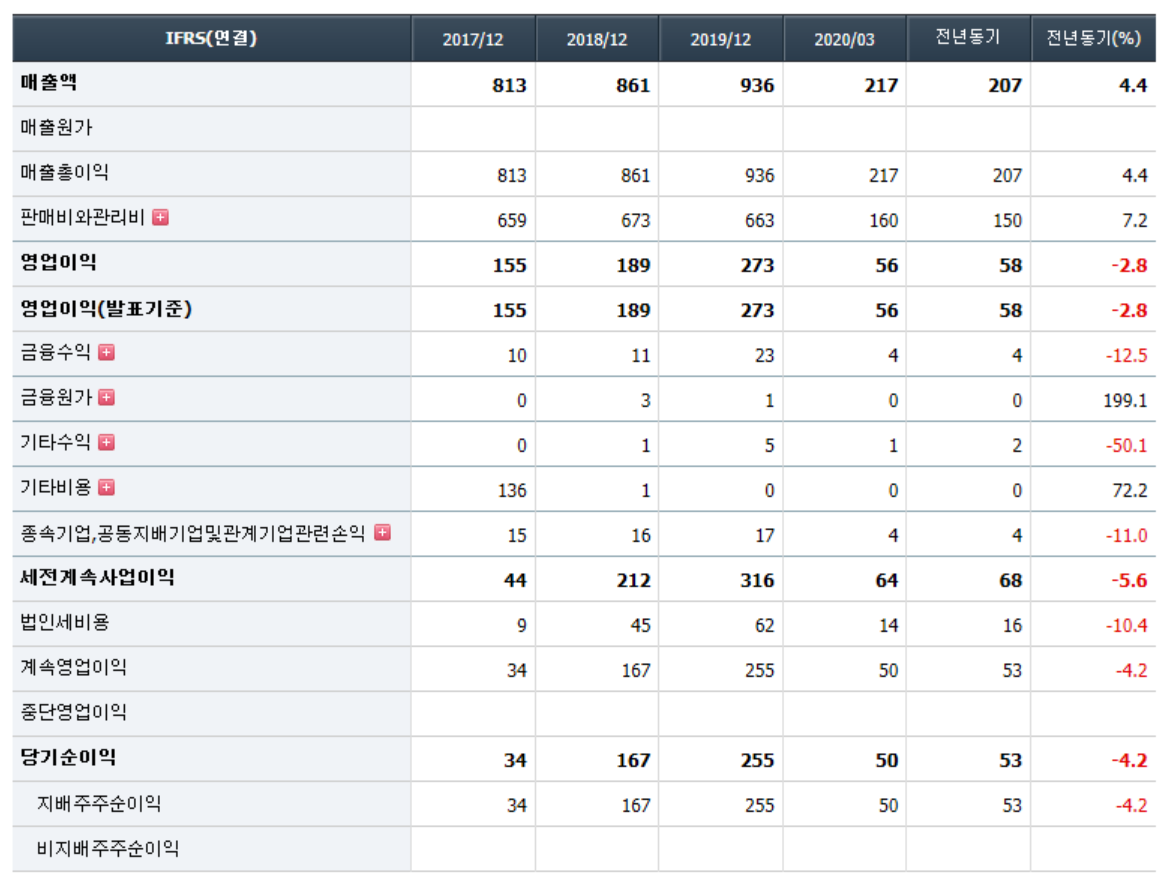Select the 당기순이익 row label
This screenshot has width=1163, height=887.
coord(67,757)
